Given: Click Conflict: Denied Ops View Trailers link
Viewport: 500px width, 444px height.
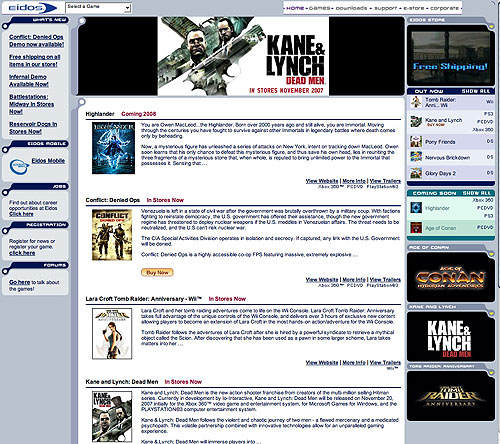Looking at the screenshot, I should [x=385, y=280].
